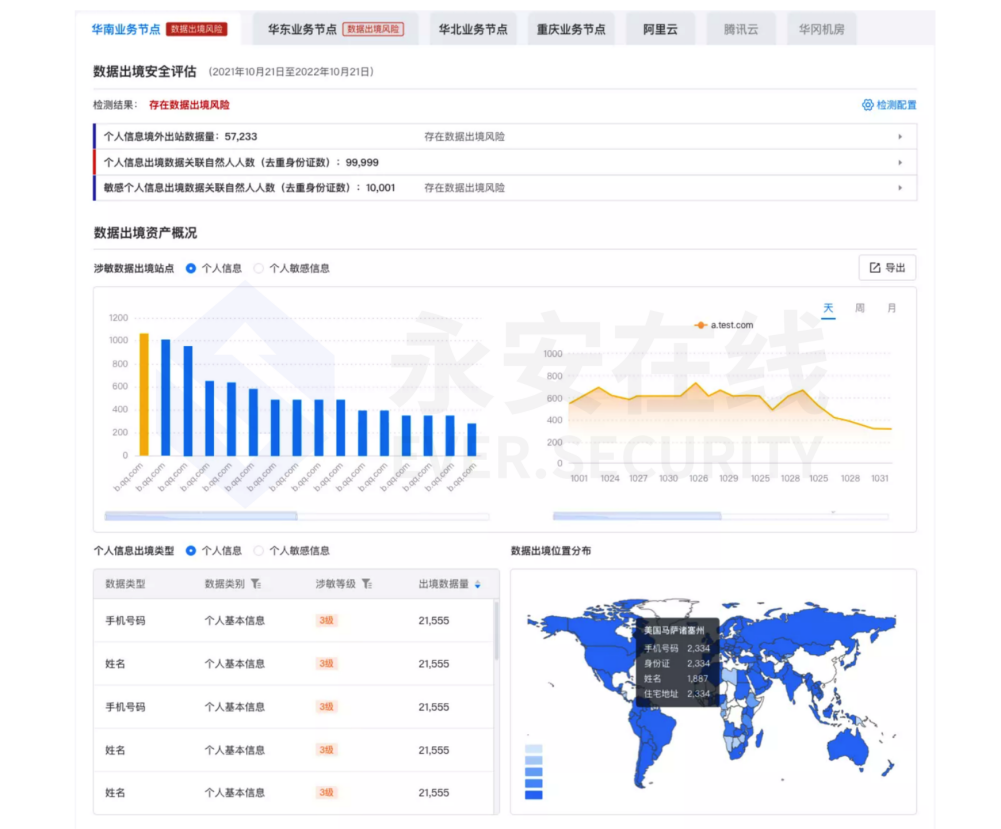The height and width of the screenshot is (829, 1001).
Task: Expand the 个人信息境外出站数据量 row arrow
Action: click(900, 137)
